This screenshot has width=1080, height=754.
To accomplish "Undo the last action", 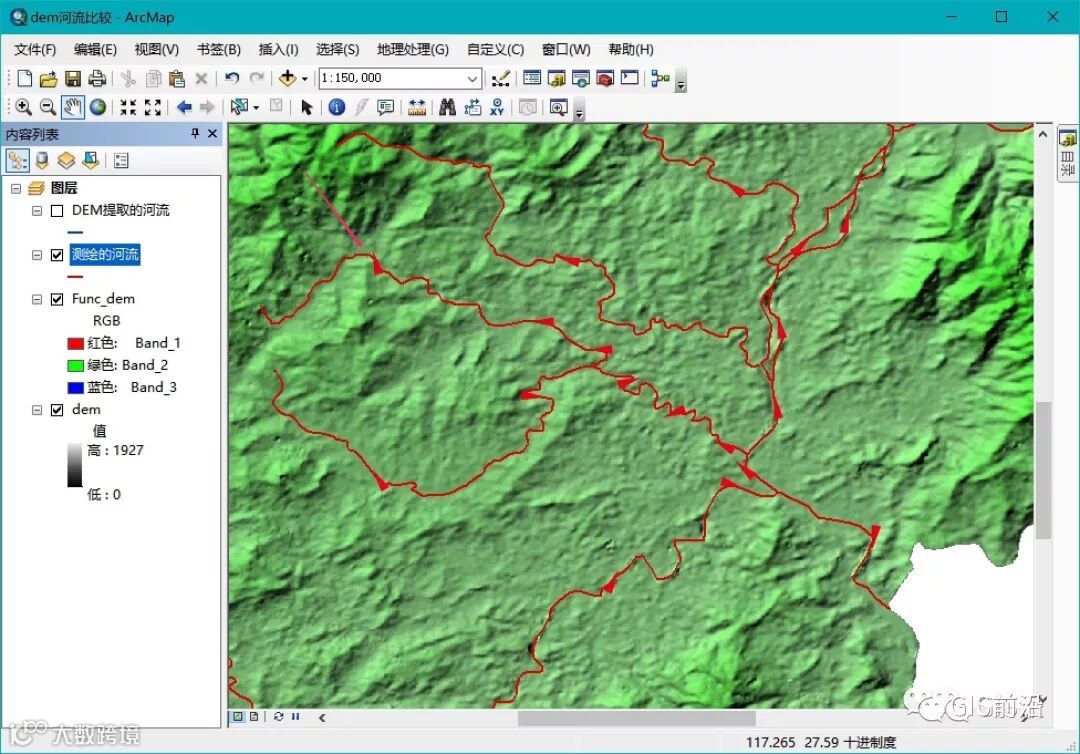I will [x=232, y=78].
